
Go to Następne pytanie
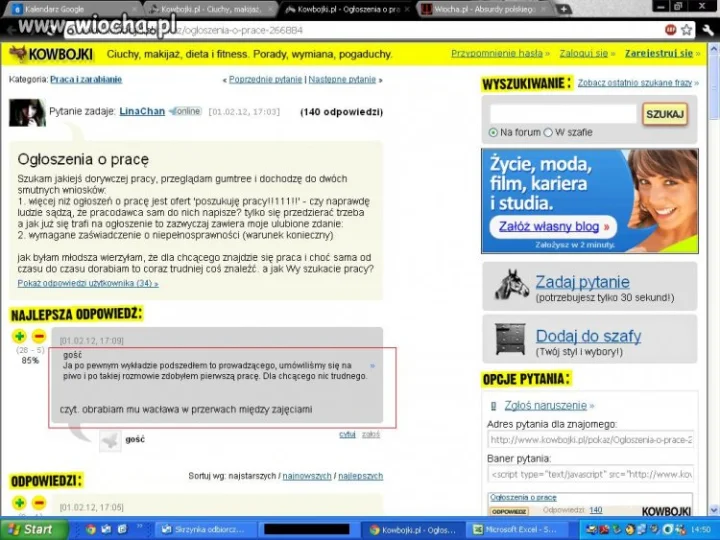click(342, 79)
